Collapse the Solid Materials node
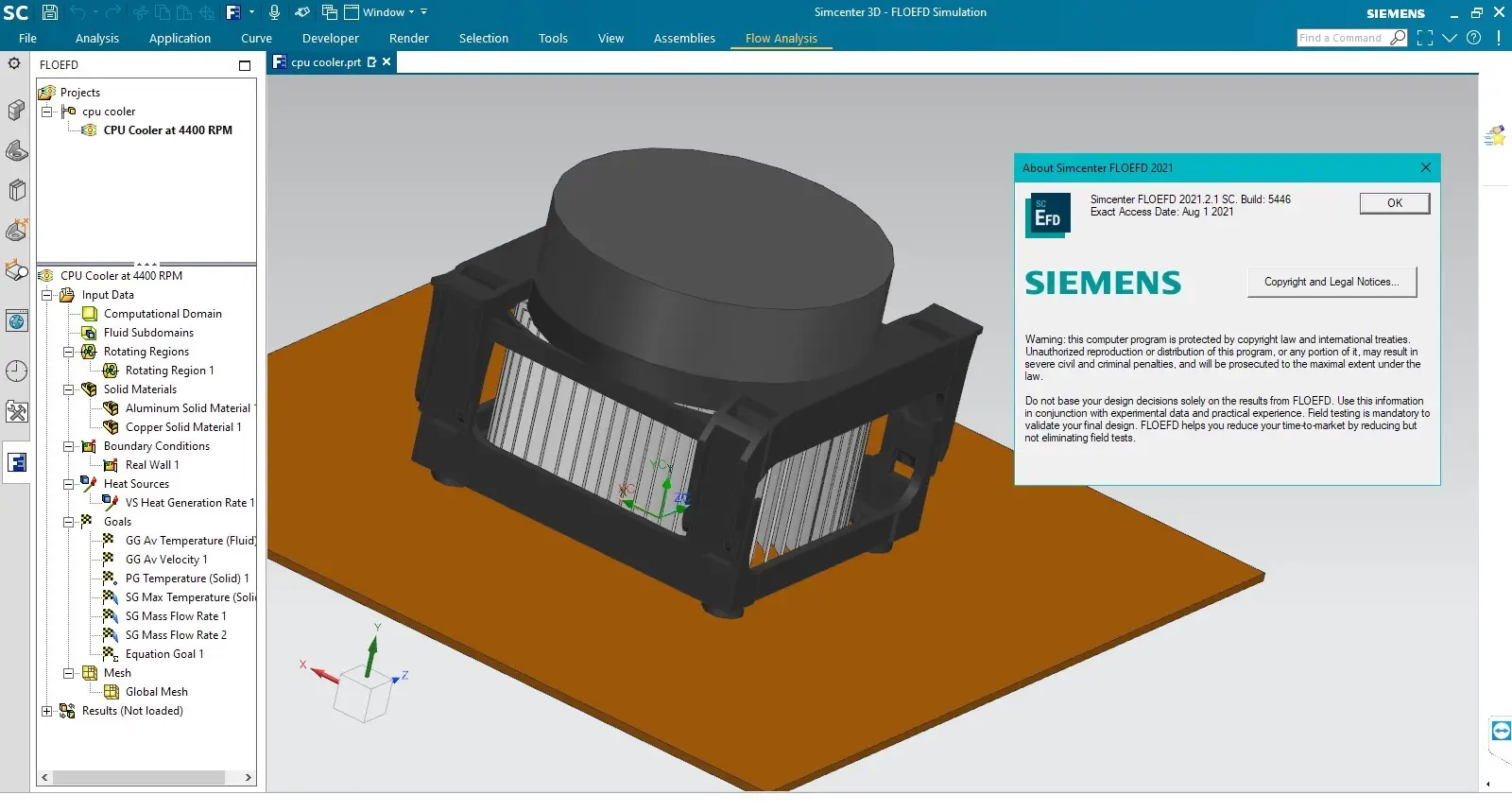Screen dimensions: 1512x812 click(x=68, y=389)
